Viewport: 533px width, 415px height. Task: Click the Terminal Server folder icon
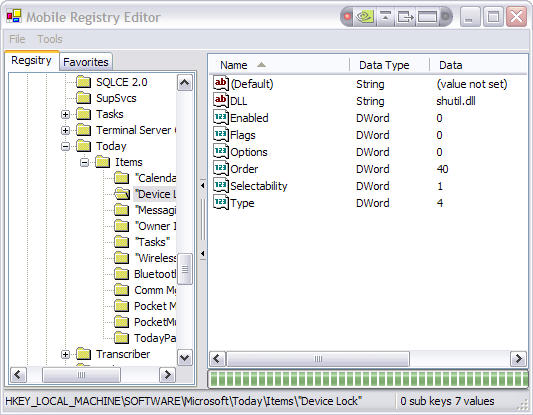pos(84,130)
